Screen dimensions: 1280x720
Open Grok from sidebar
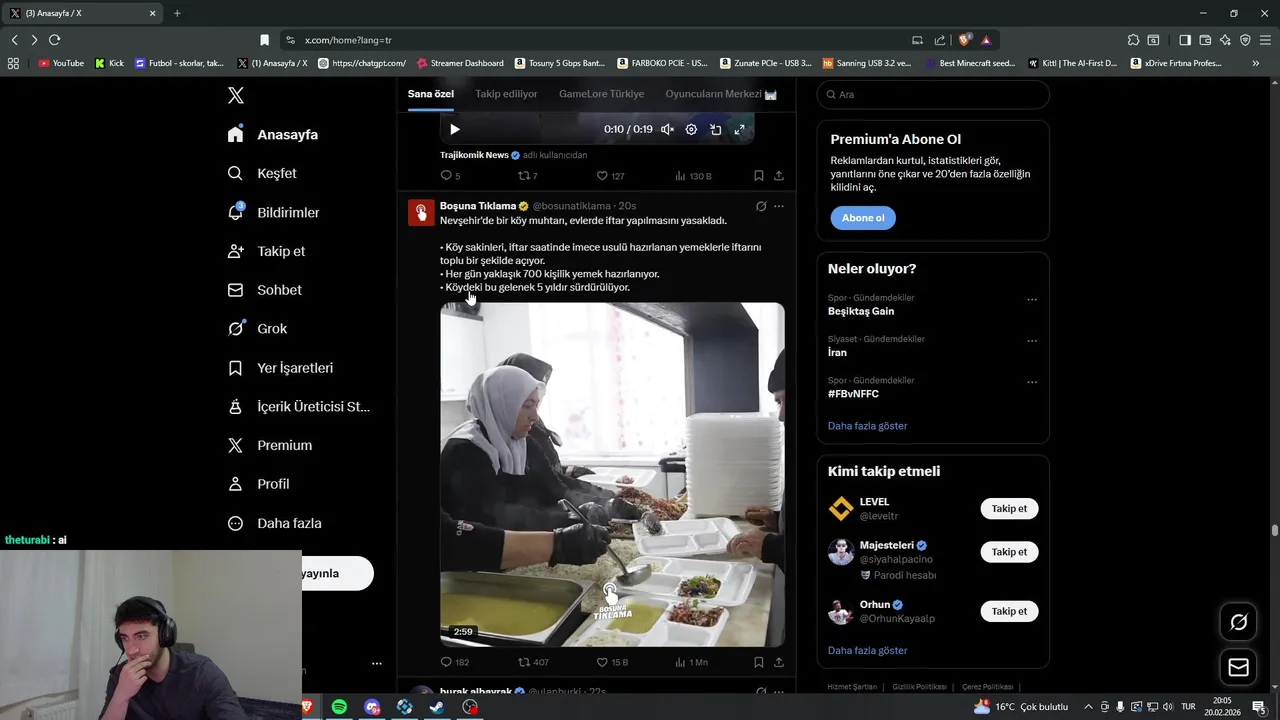(257, 328)
